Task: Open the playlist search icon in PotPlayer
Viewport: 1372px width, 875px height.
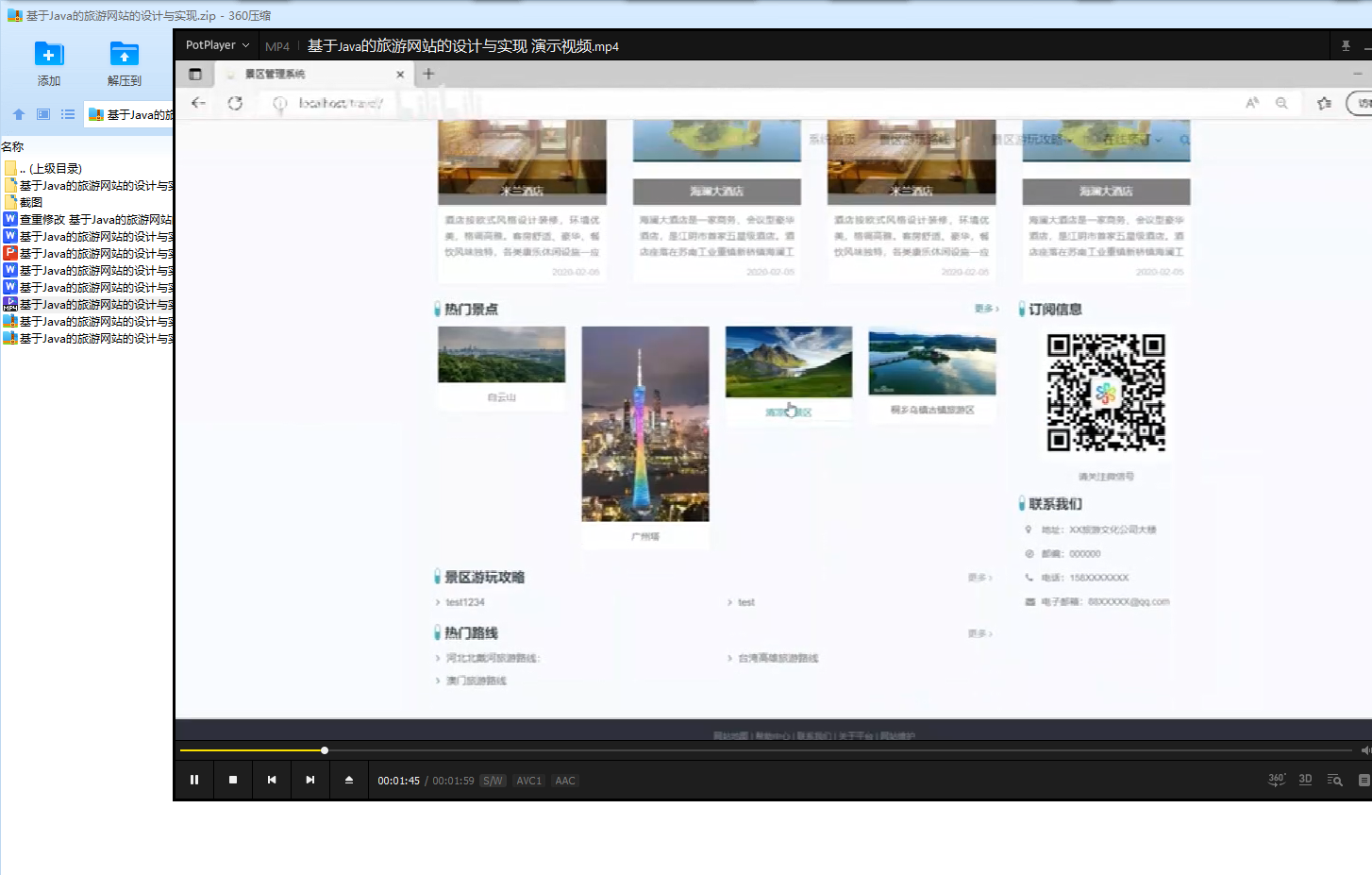Action: point(1335,780)
